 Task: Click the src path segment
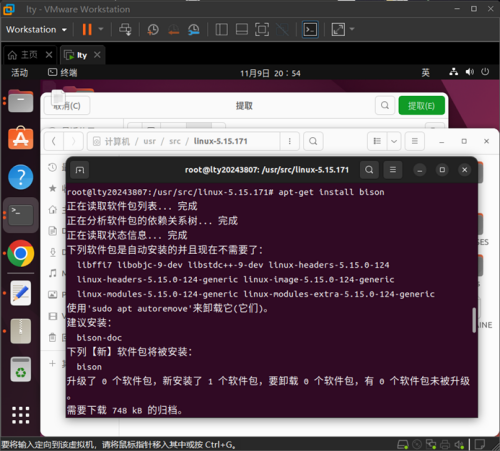[175, 141]
